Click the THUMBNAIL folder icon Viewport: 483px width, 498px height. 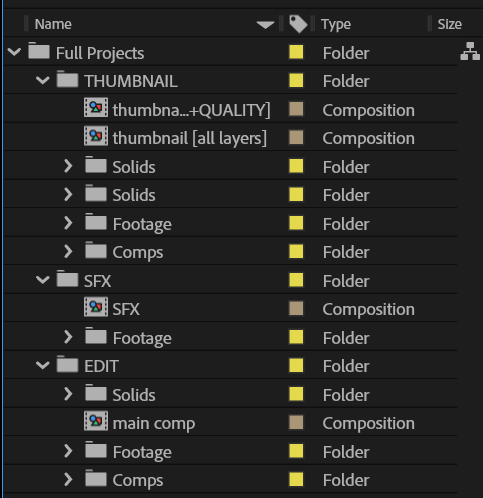[x=67, y=79]
